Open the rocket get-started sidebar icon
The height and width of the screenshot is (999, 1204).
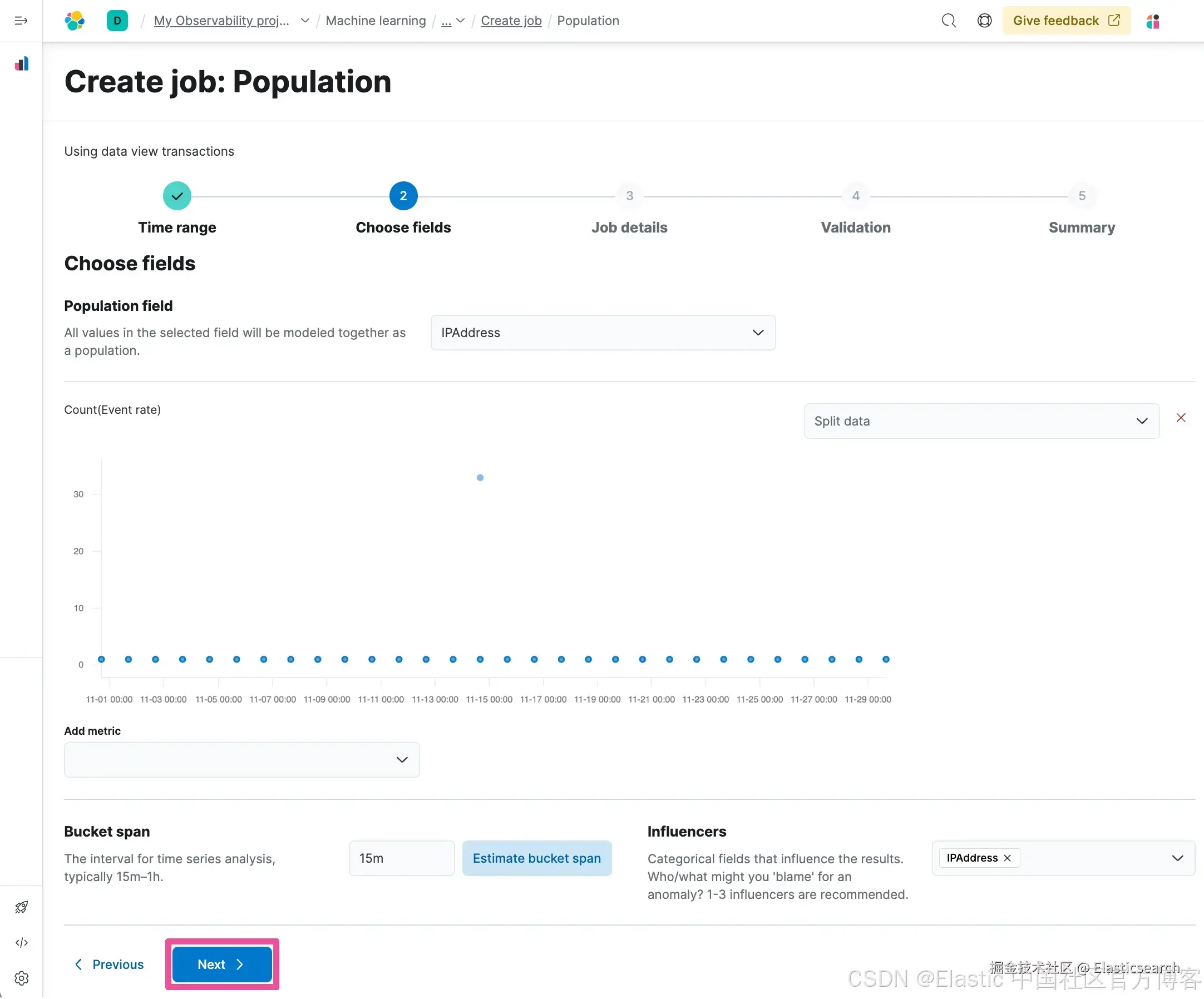pos(22,908)
